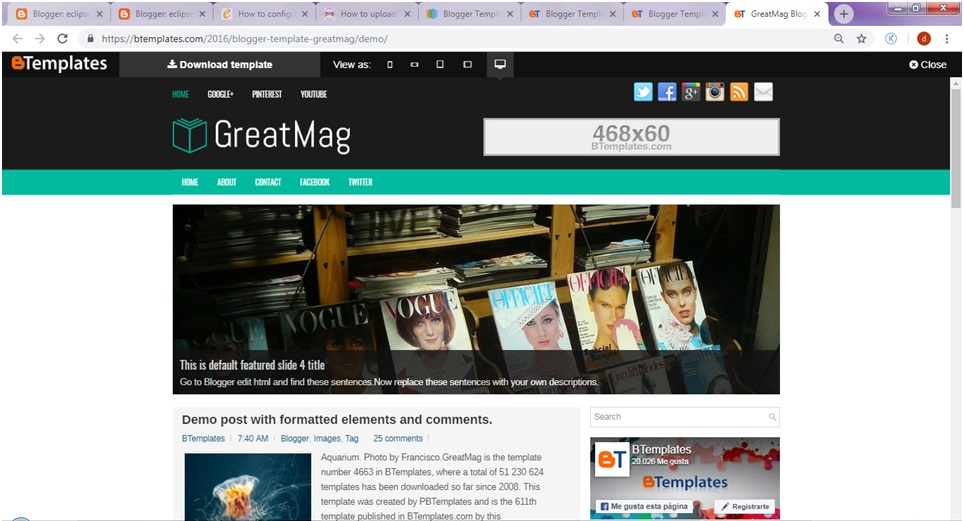Open the 25 comments link

[x=398, y=439]
